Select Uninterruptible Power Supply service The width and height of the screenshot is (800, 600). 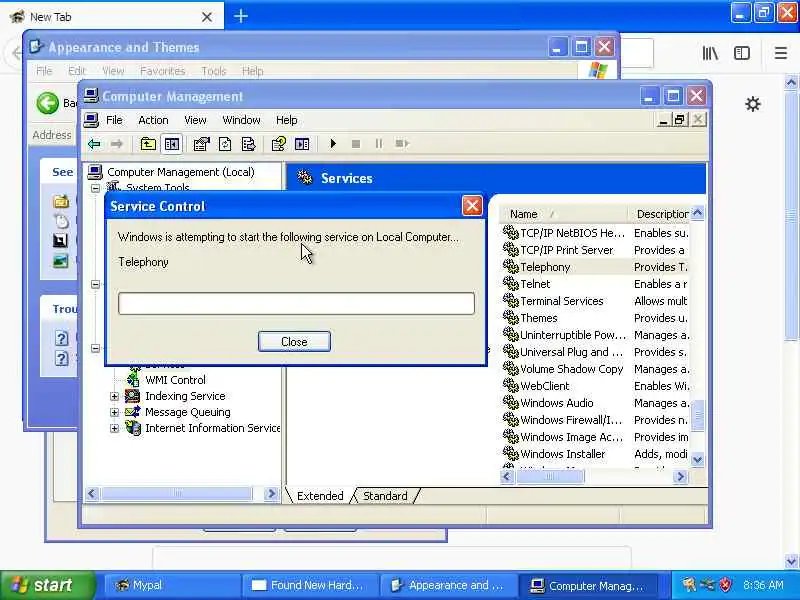click(x=572, y=335)
